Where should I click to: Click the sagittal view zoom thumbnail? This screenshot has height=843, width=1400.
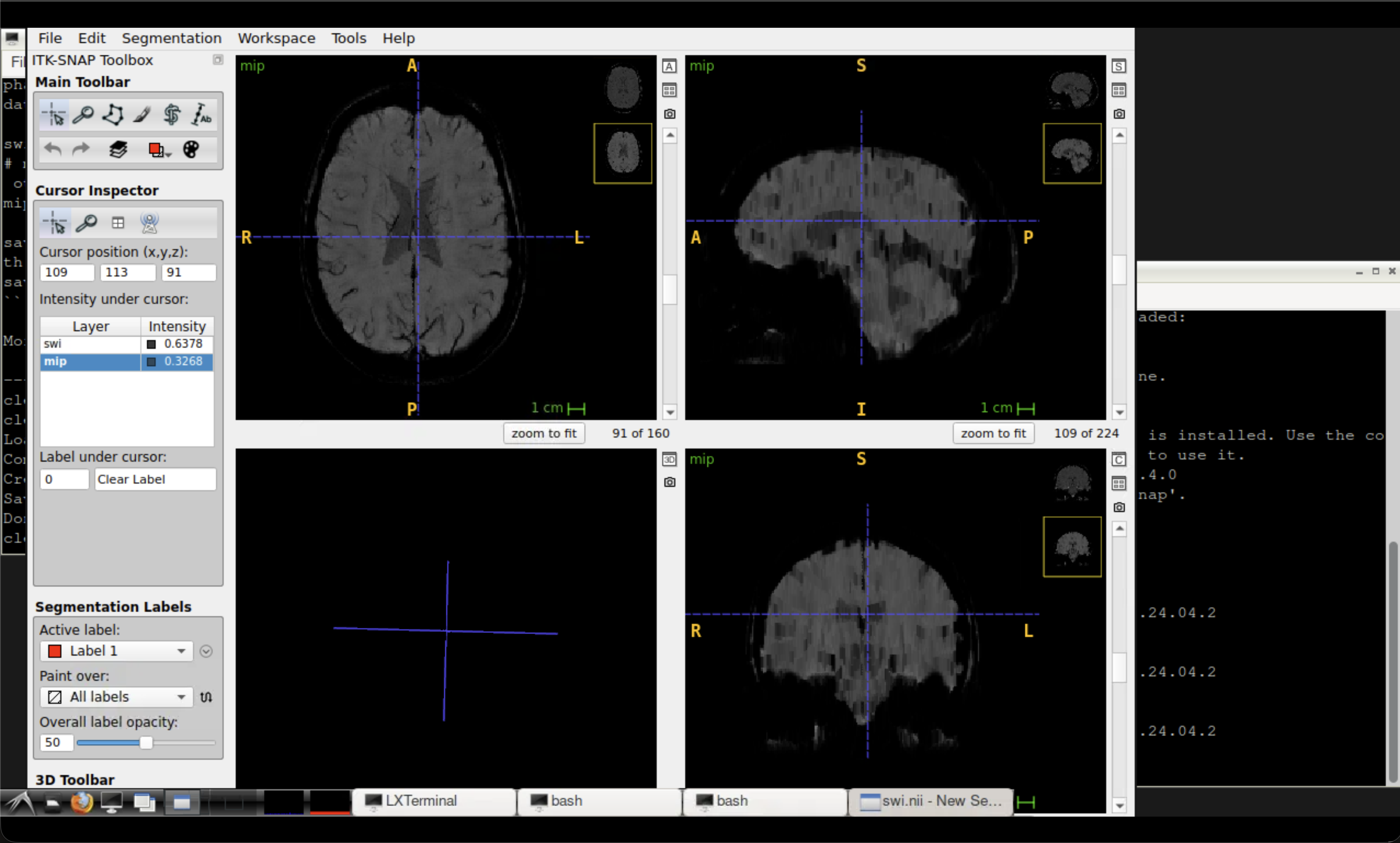click(x=1072, y=153)
